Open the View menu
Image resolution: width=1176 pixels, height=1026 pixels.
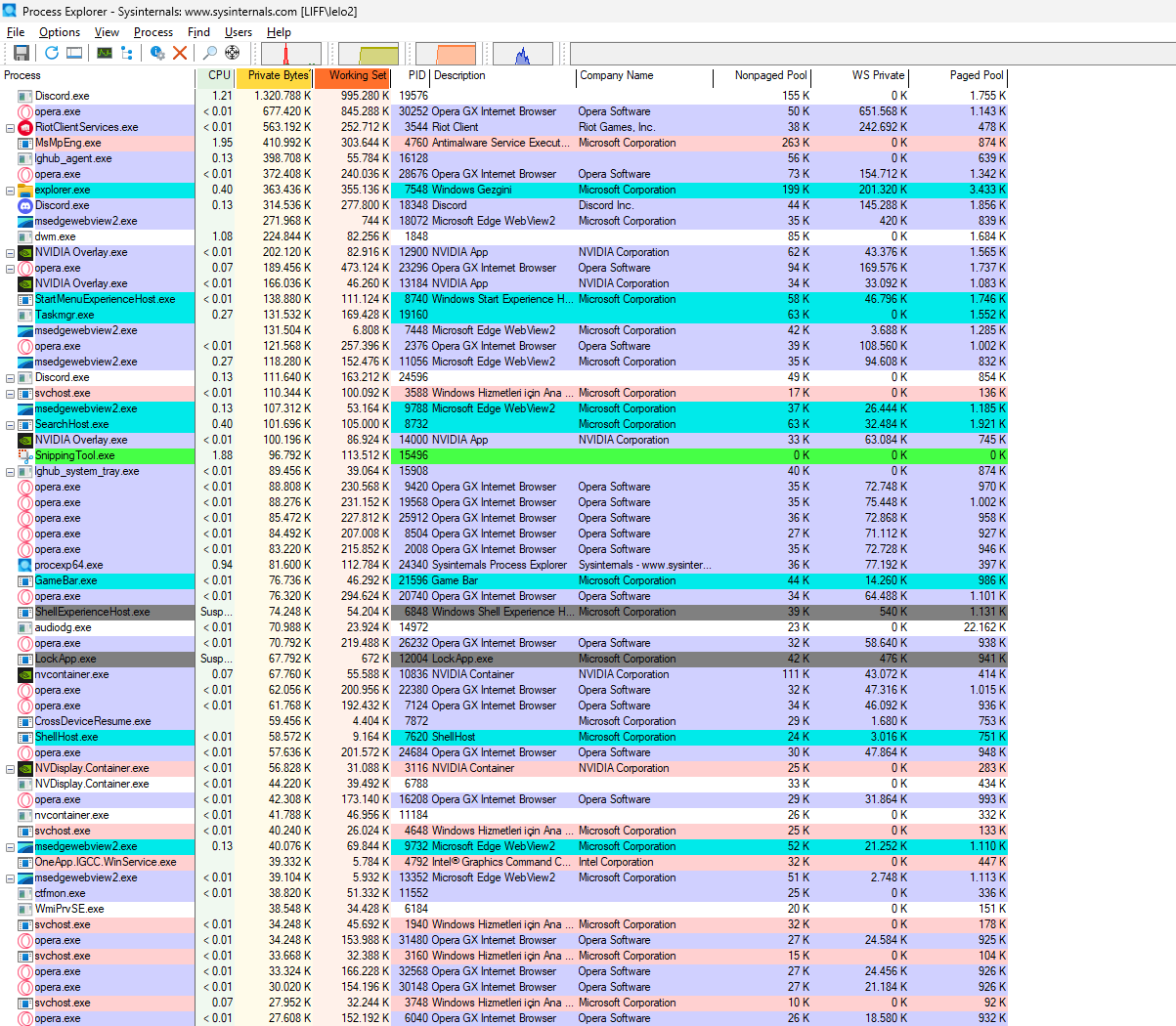[107, 32]
